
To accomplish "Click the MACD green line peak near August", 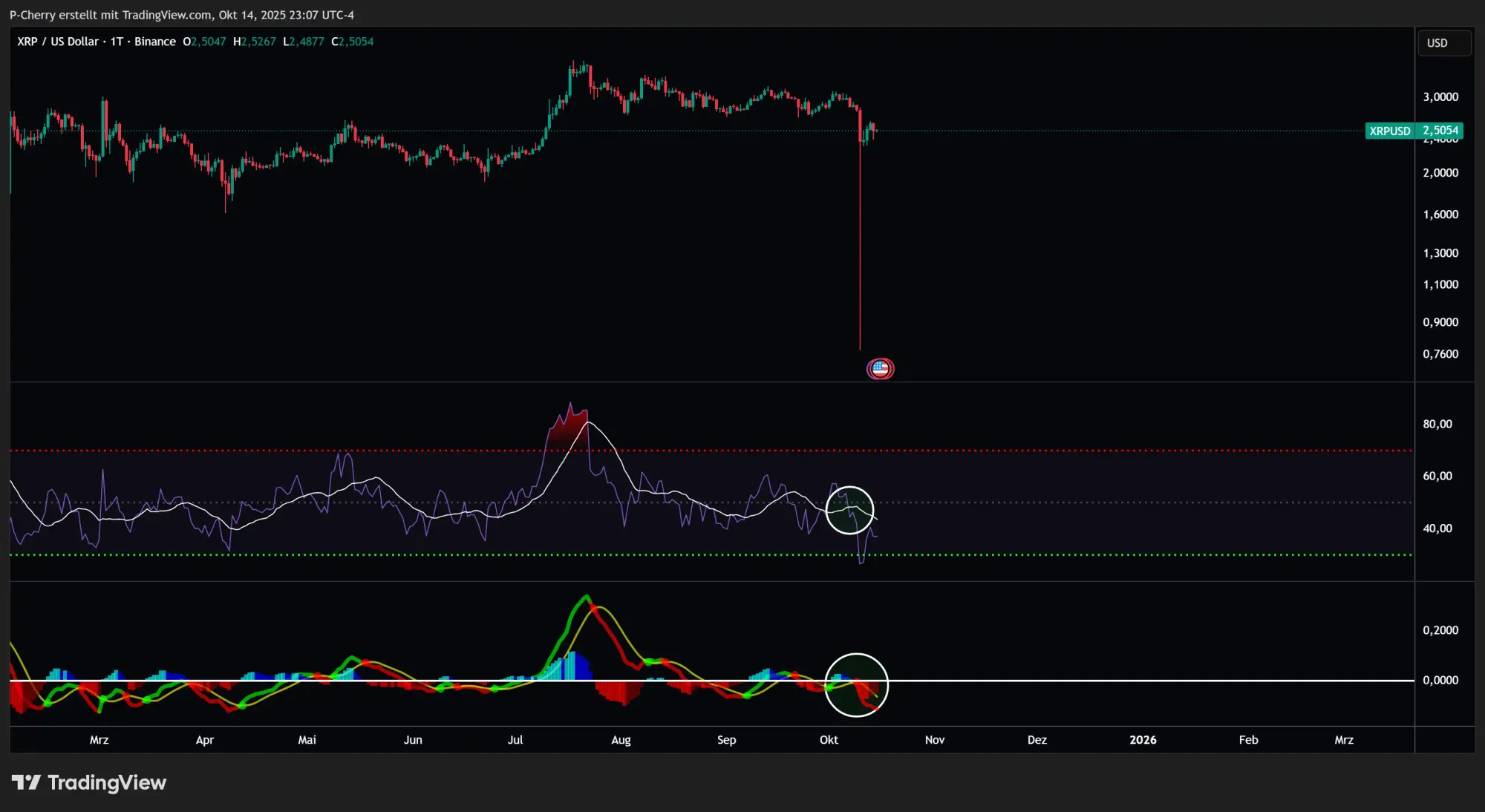I will tap(586, 597).
